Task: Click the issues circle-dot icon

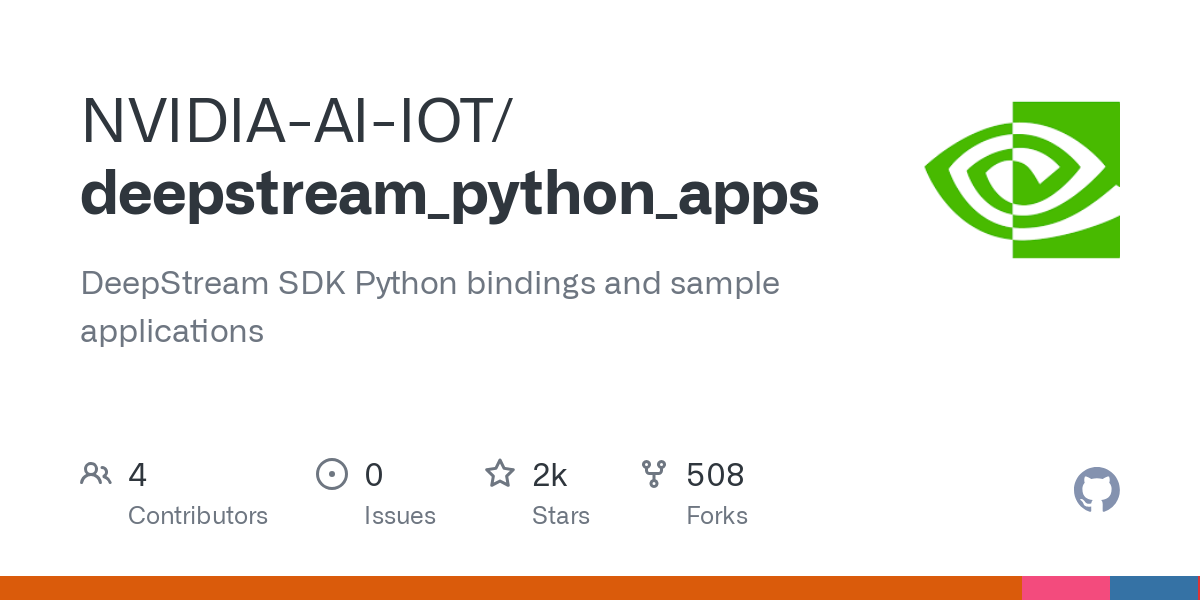Action: coord(331,474)
